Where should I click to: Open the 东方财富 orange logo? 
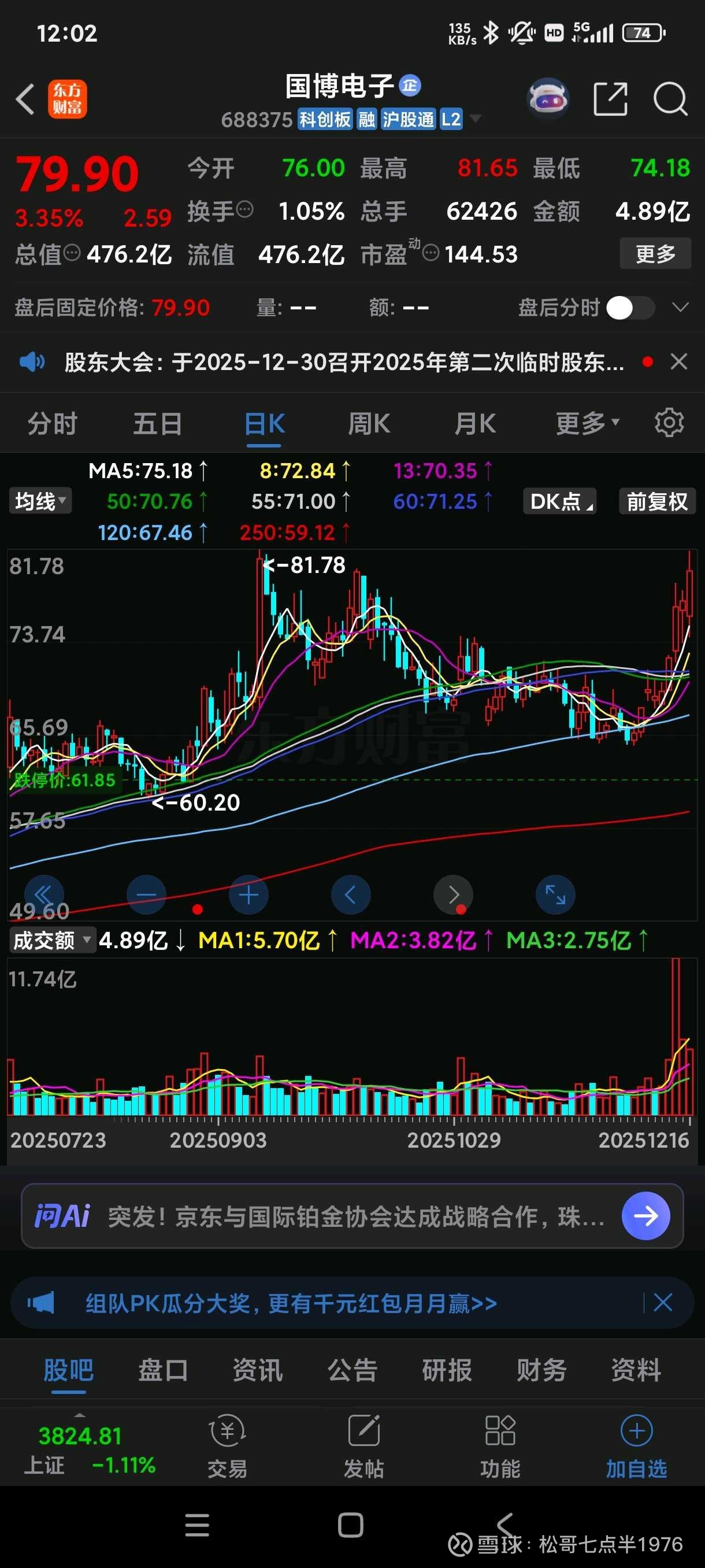tap(68, 99)
